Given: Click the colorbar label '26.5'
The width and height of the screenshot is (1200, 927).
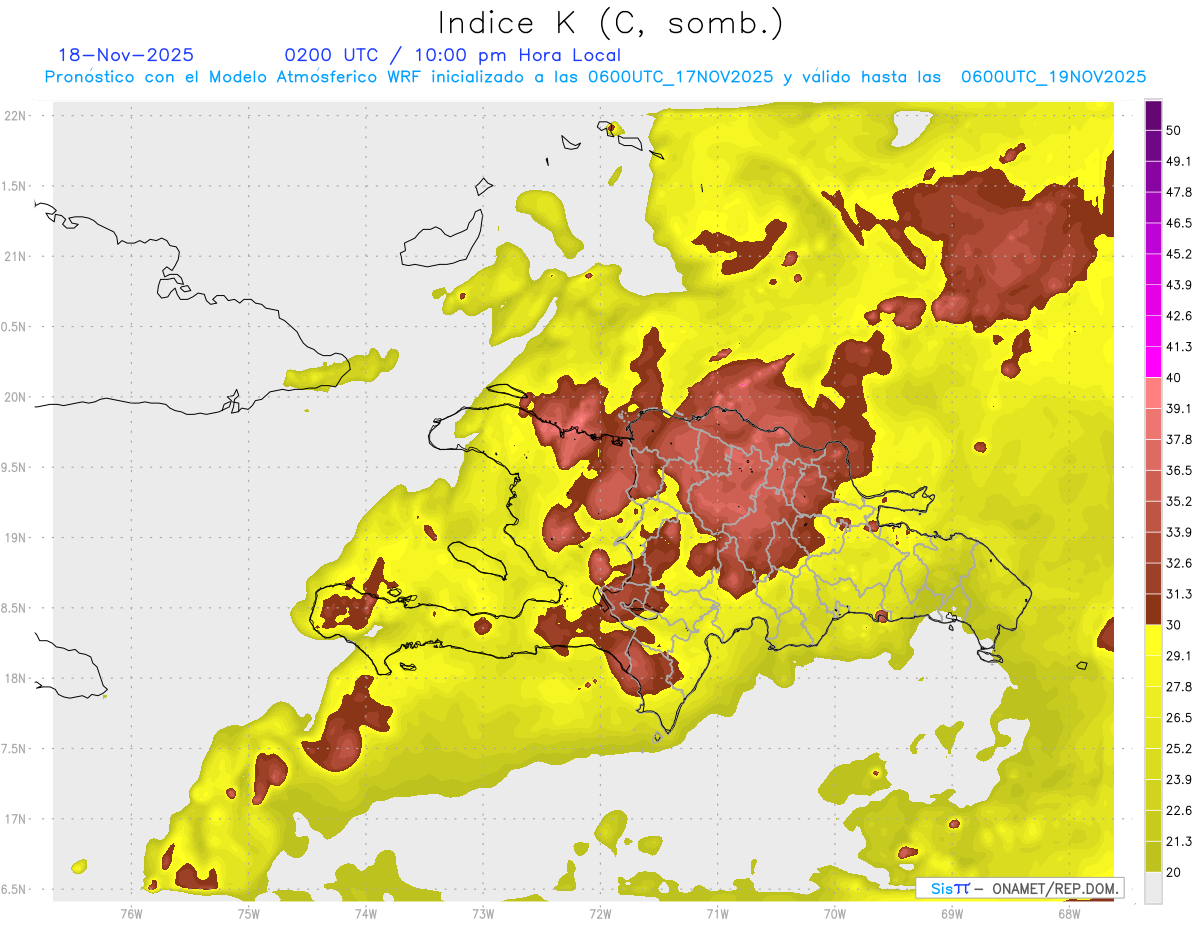Looking at the screenshot, I should click(1179, 717).
